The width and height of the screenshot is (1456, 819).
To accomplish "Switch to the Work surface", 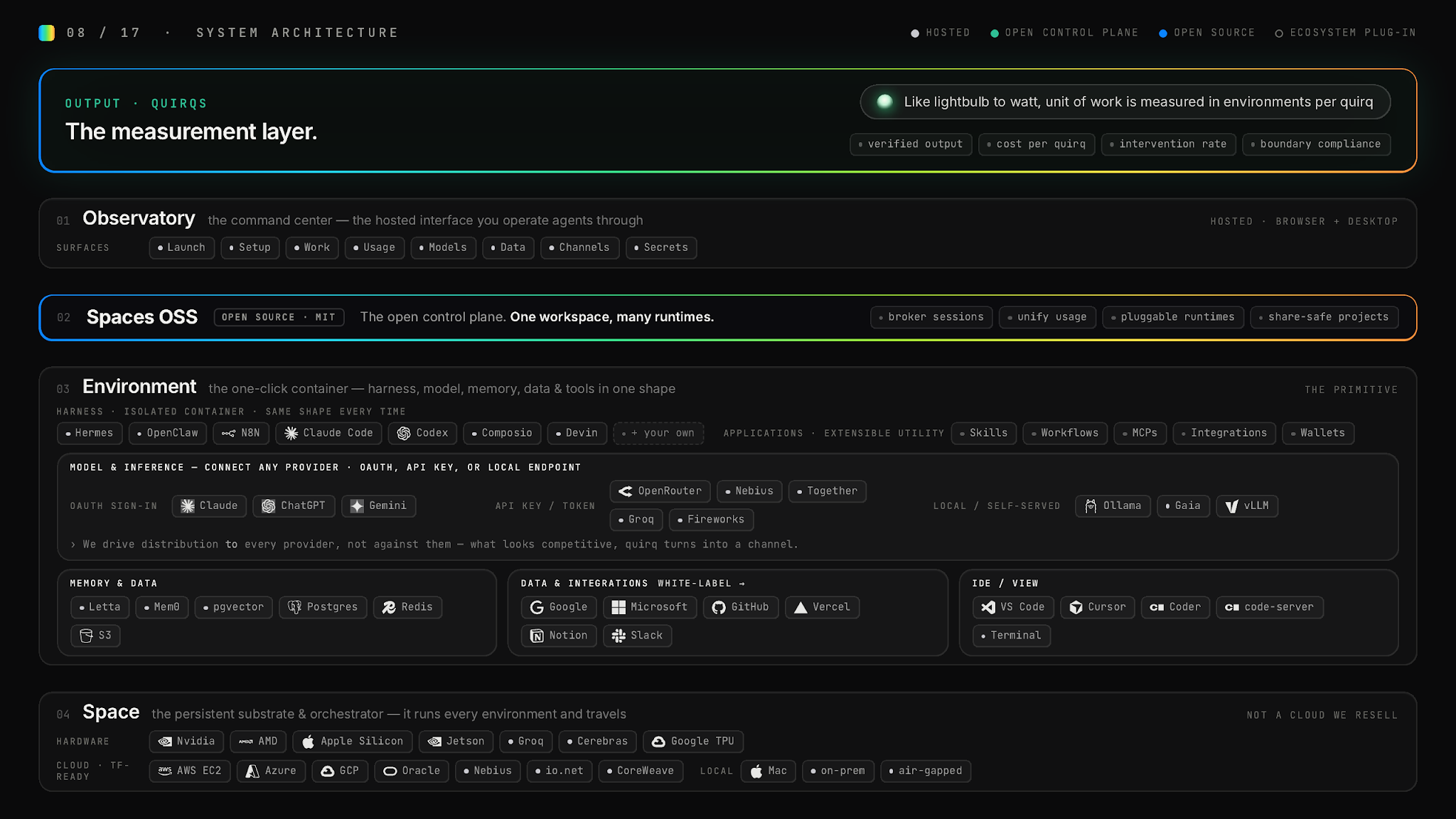I will tap(312, 247).
